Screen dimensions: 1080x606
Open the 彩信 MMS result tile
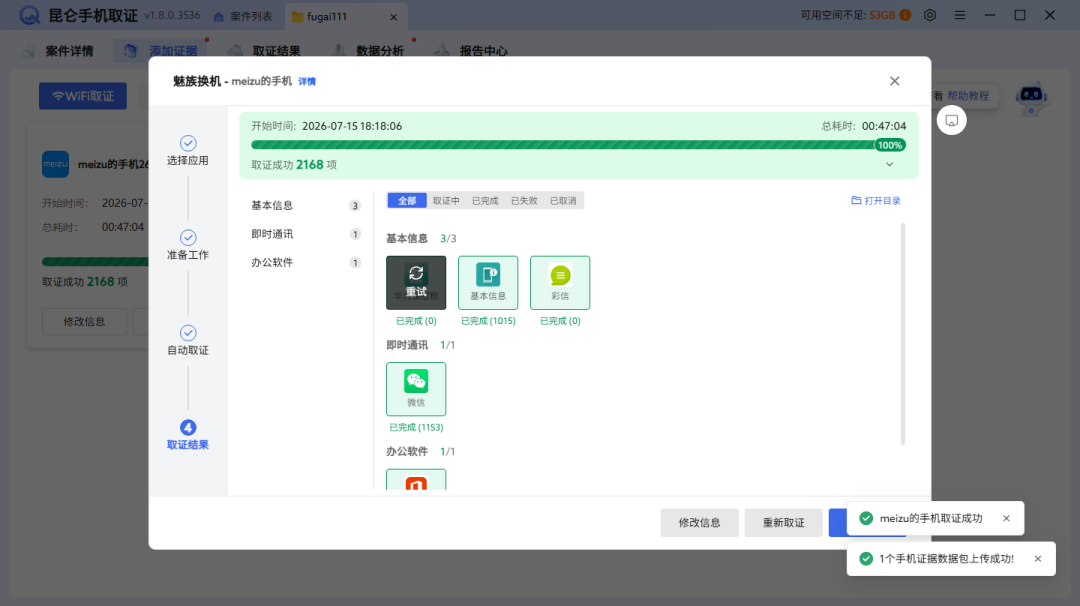[x=560, y=282]
